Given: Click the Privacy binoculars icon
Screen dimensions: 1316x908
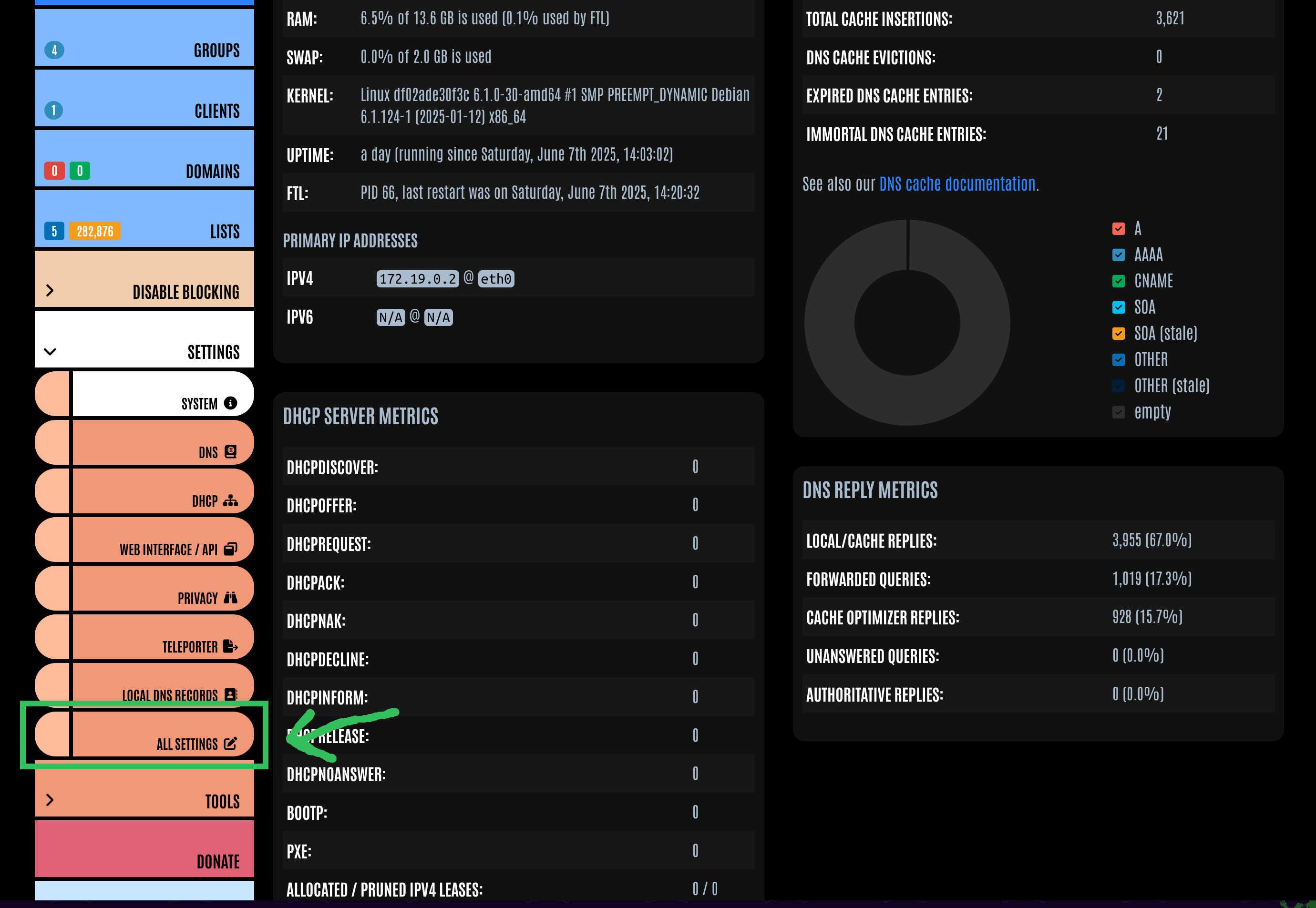Looking at the screenshot, I should coord(230,597).
